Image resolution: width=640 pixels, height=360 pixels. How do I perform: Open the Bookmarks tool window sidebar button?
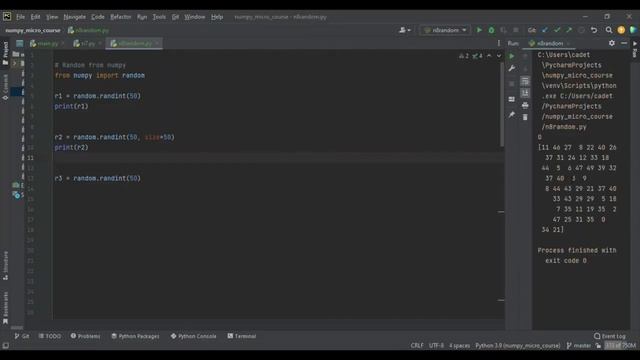5,308
